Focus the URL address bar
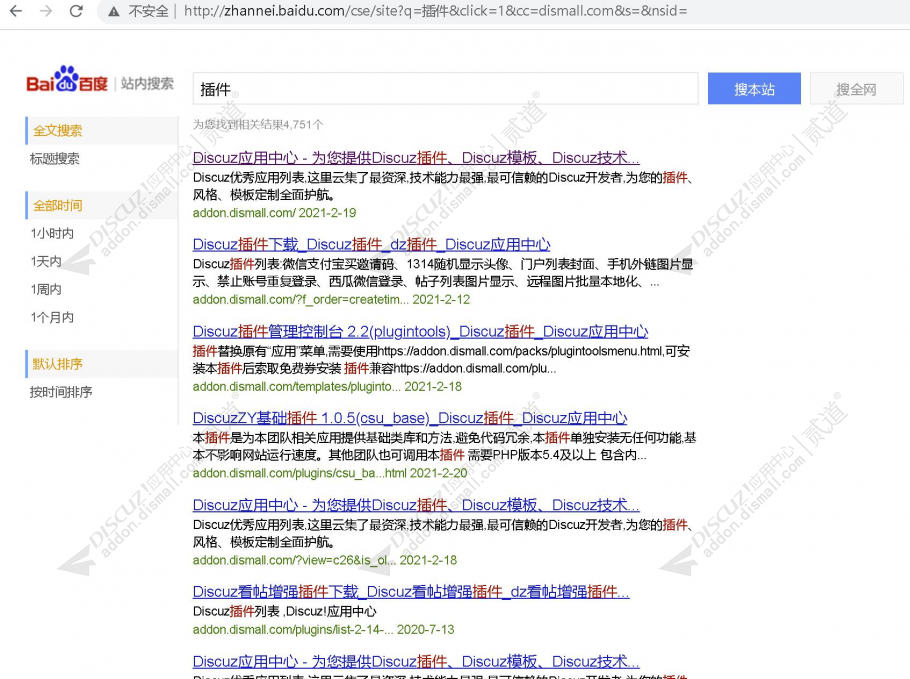Screen dimensions: 910x679 click(435, 11)
